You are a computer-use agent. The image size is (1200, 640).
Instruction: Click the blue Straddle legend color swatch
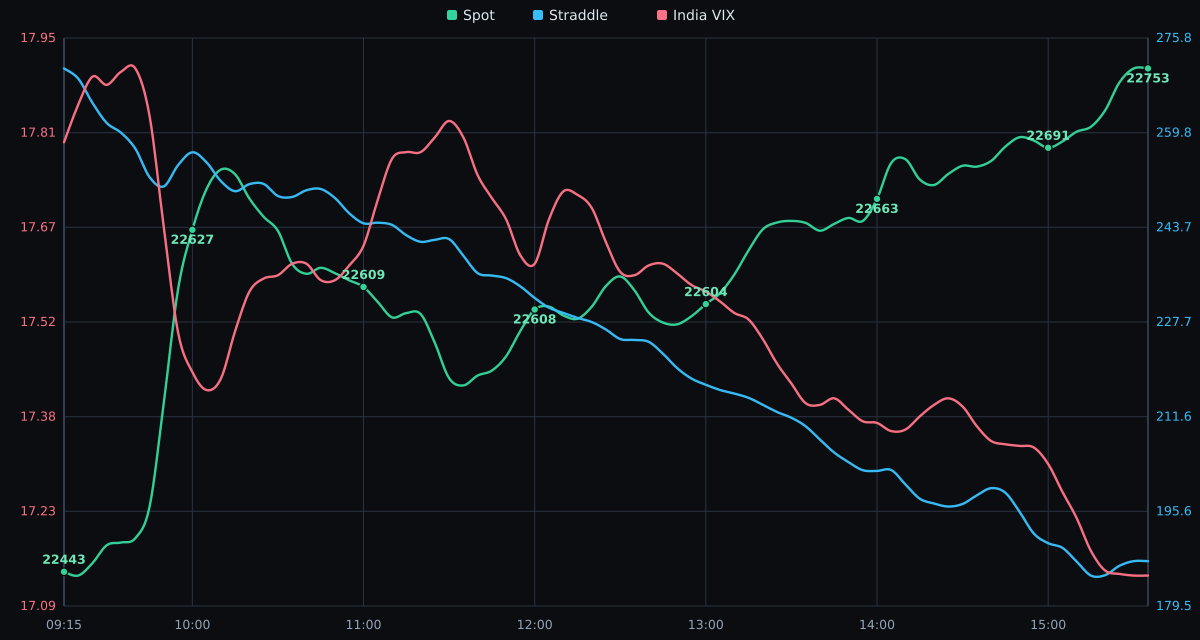tap(538, 15)
